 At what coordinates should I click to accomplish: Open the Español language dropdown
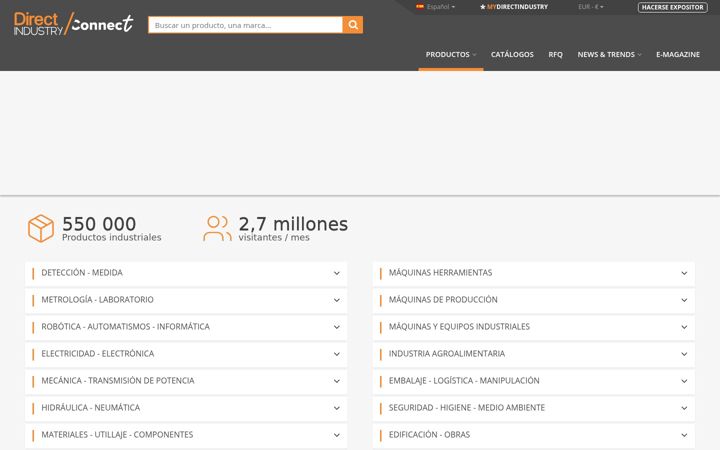point(440,7)
